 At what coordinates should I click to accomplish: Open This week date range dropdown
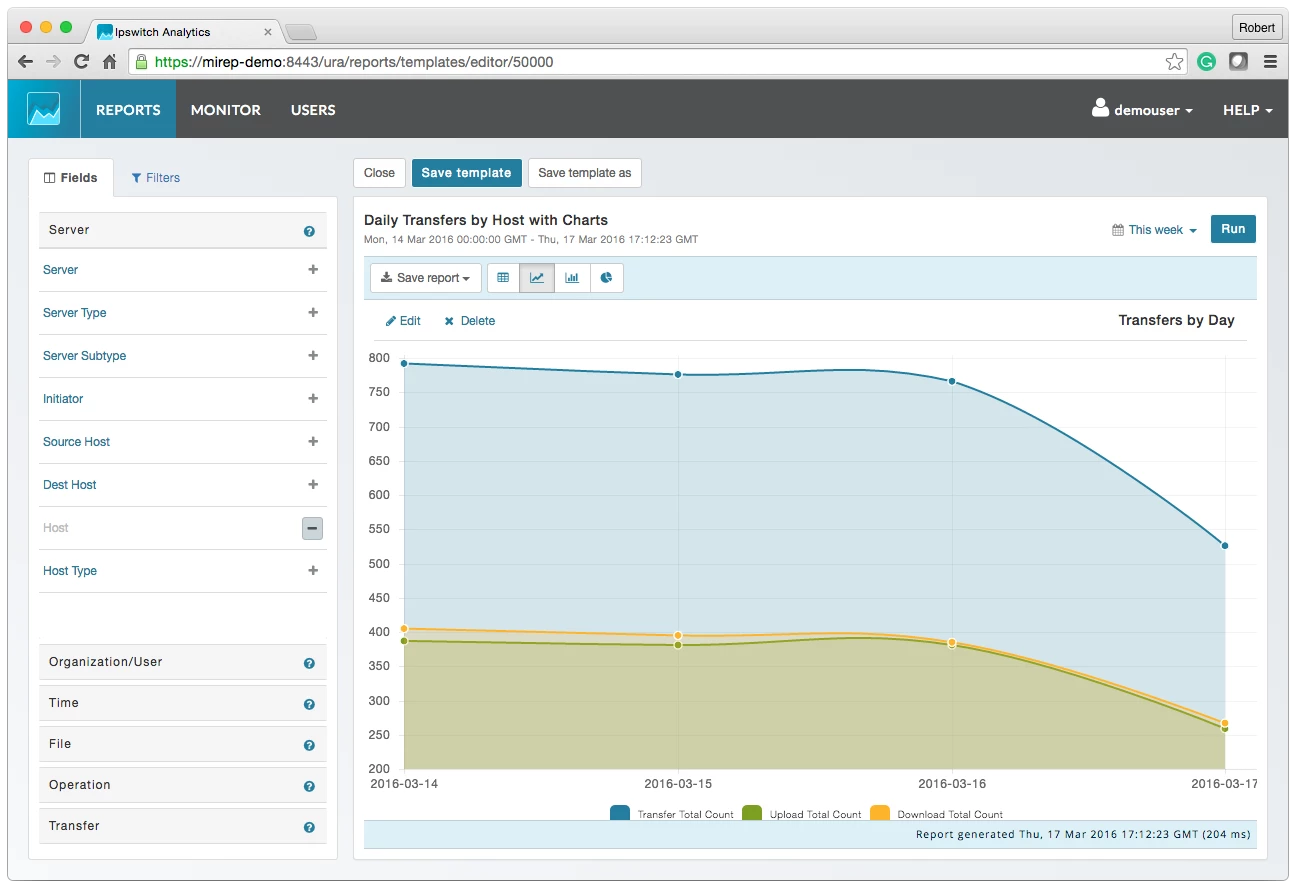(1155, 230)
